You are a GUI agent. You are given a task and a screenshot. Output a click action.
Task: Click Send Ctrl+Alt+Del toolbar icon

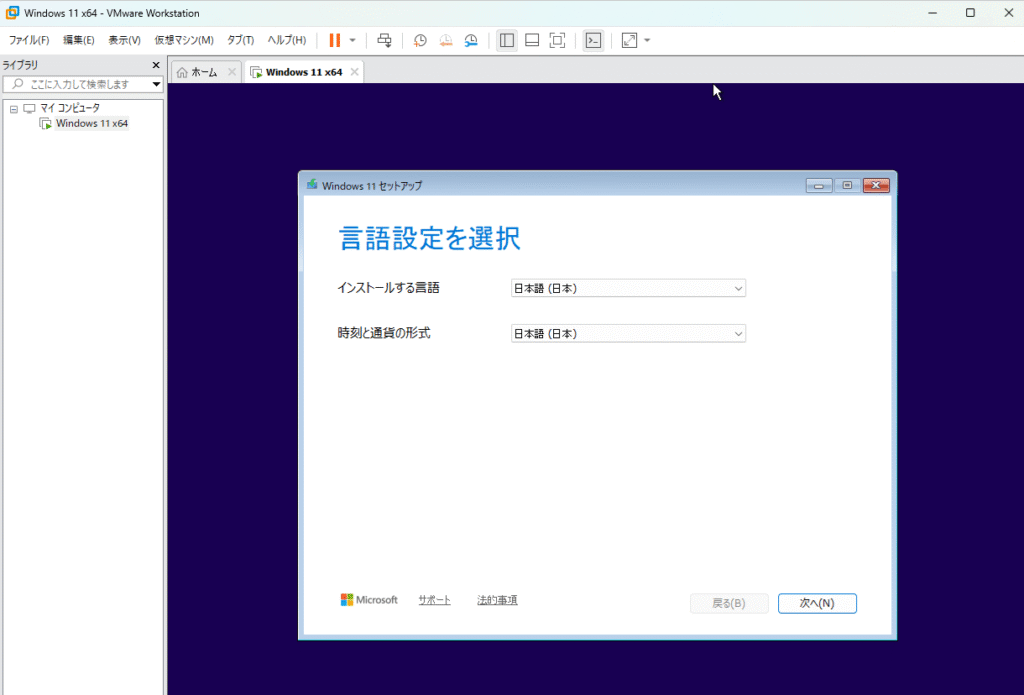click(384, 40)
